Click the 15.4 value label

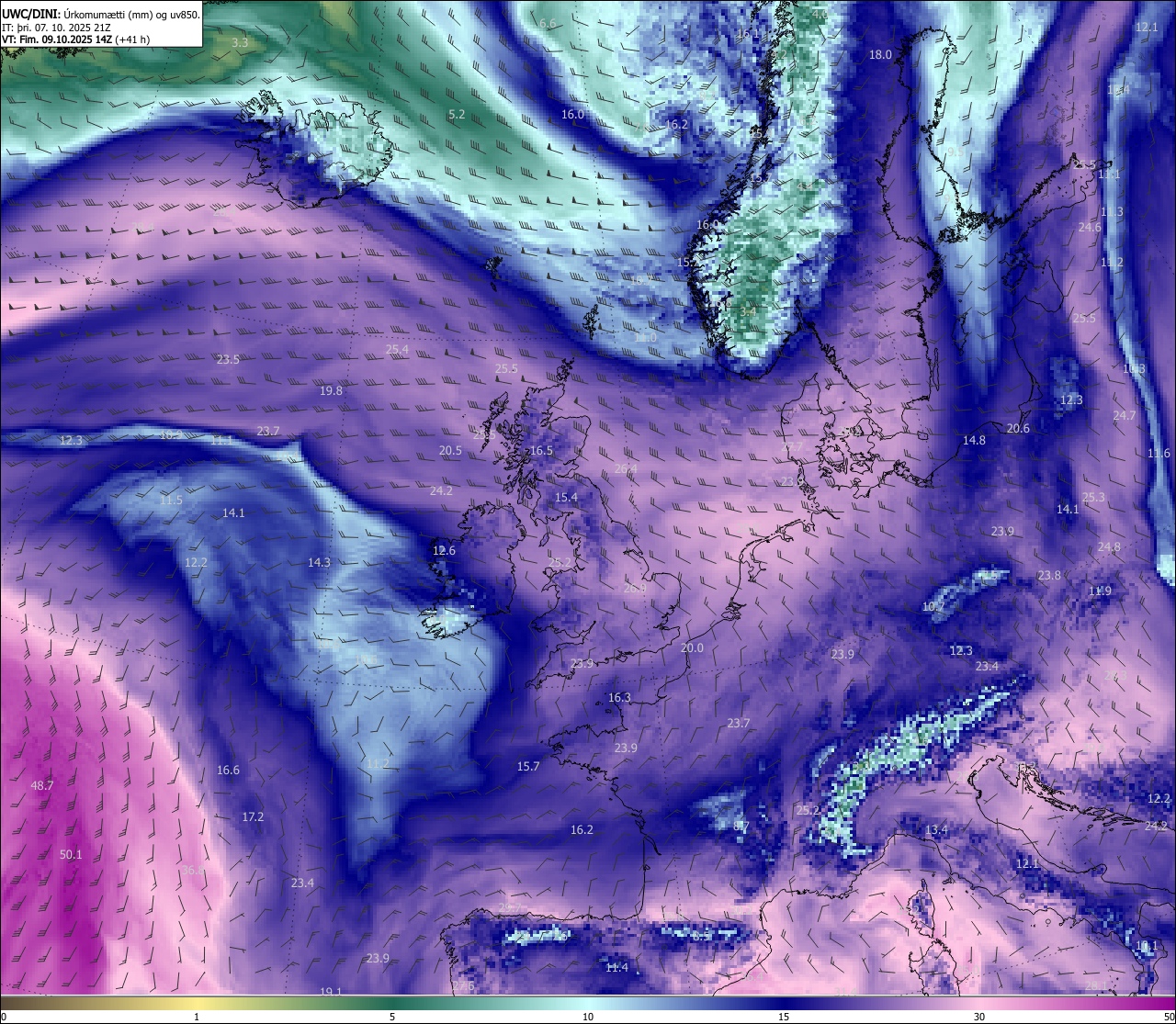click(x=566, y=497)
